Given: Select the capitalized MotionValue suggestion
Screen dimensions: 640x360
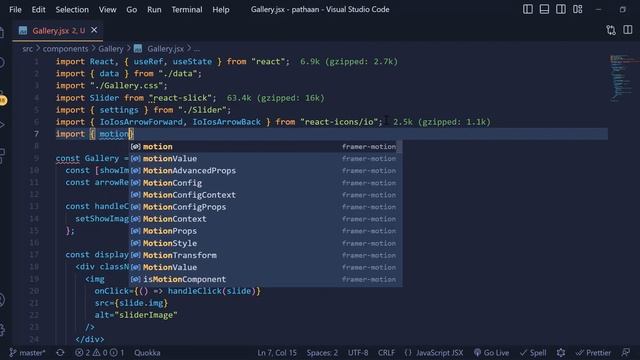Looking at the screenshot, I should pyautogui.click(x=263, y=267).
